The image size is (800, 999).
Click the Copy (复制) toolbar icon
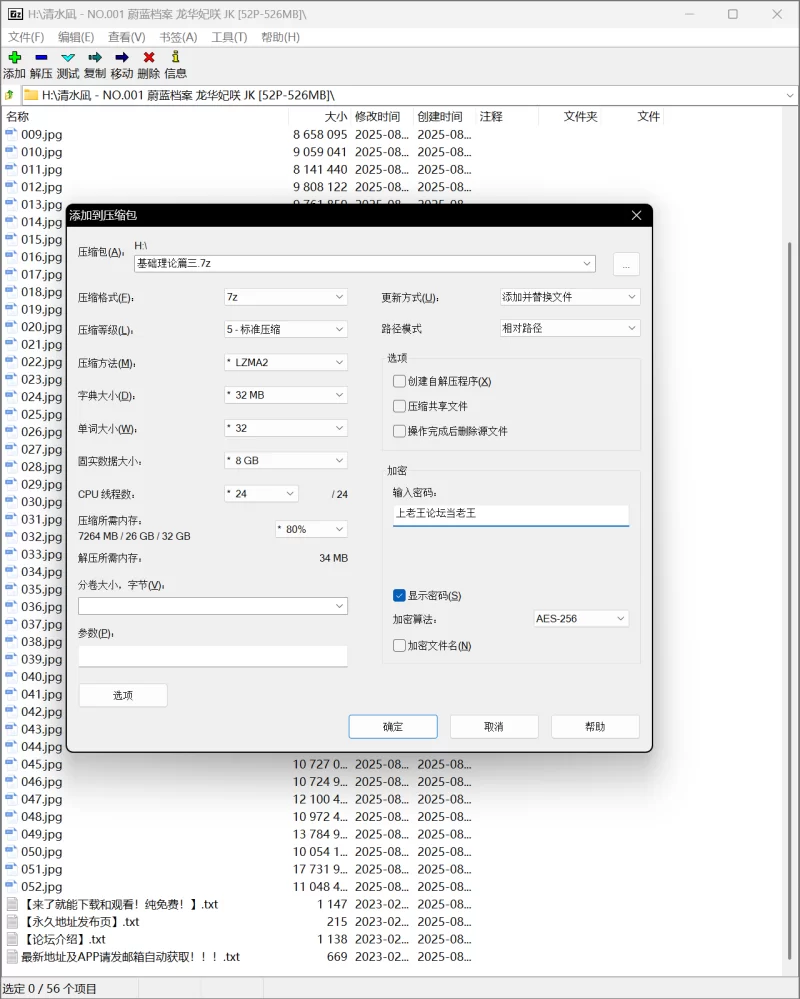[95, 58]
